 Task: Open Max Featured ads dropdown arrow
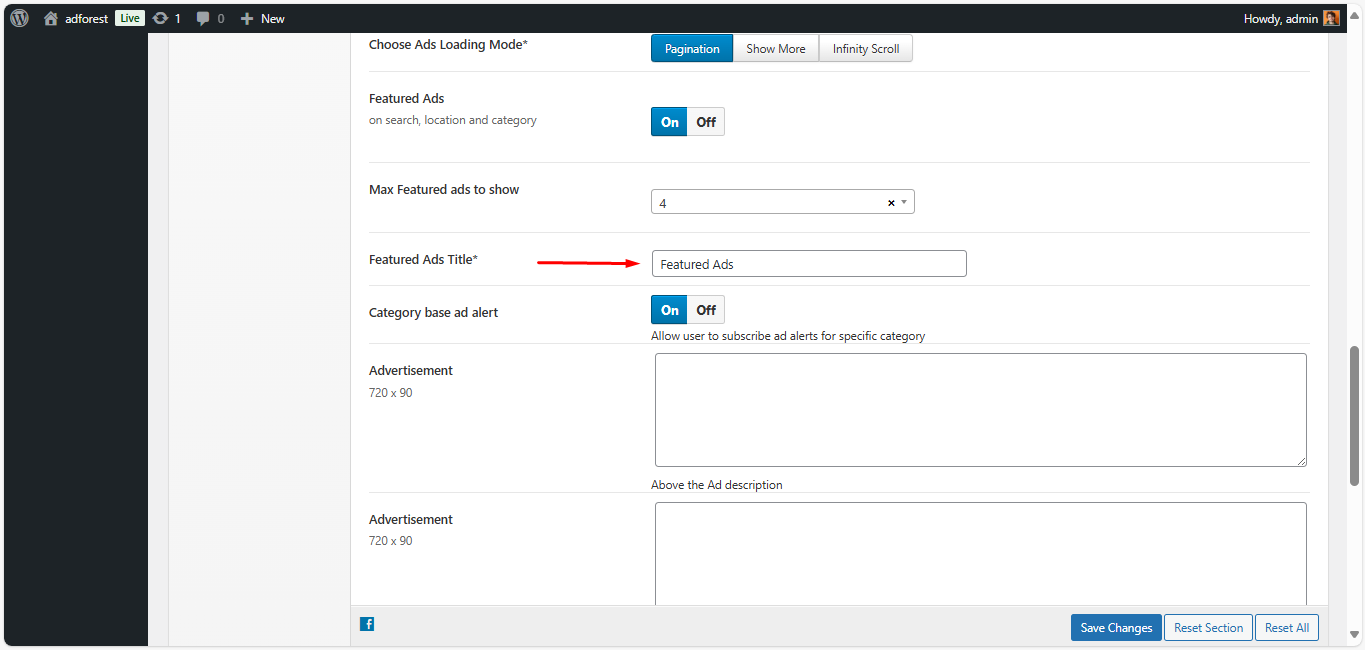(x=904, y=202)
